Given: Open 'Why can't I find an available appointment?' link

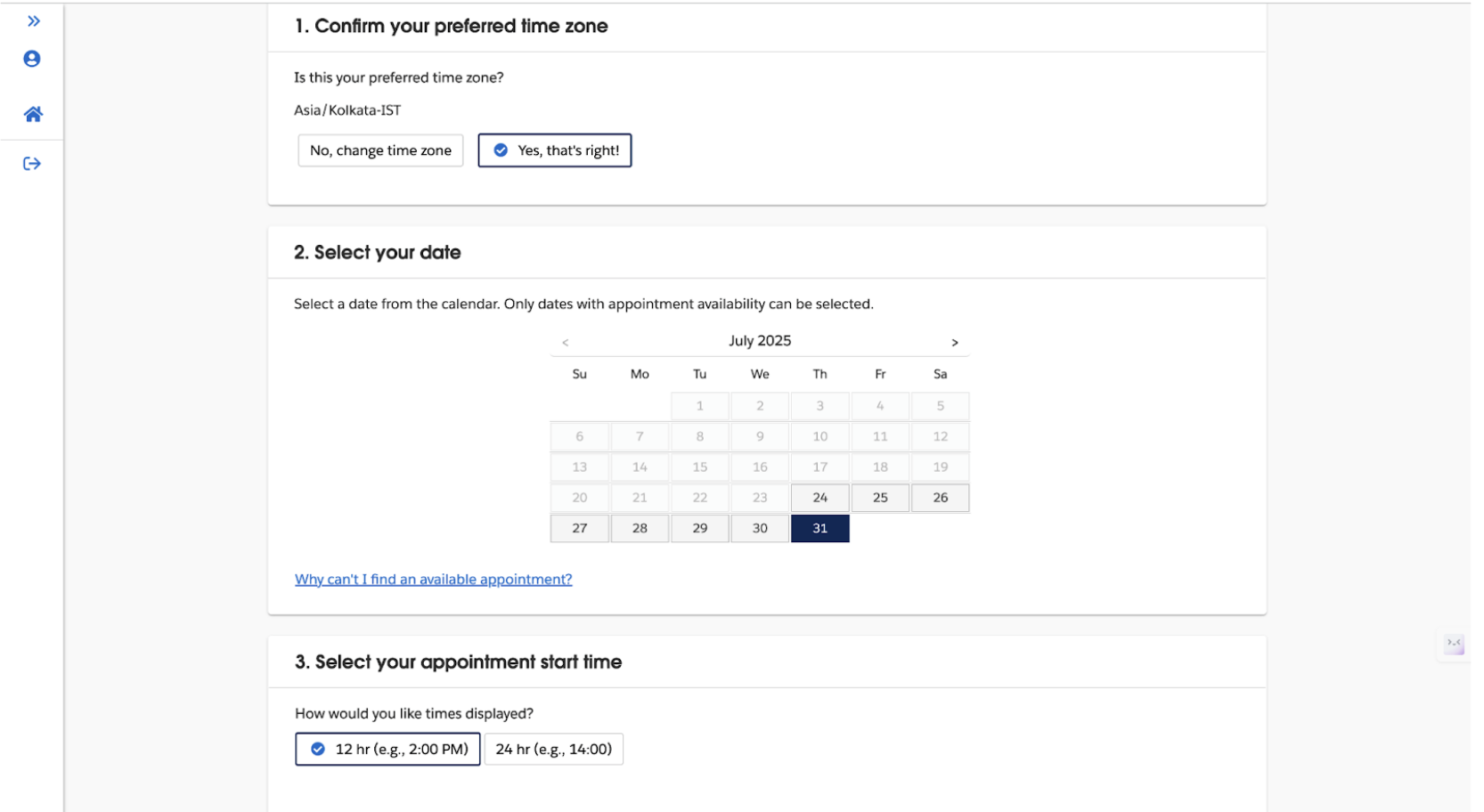Looking at the screenshot, I should point(433,580).
